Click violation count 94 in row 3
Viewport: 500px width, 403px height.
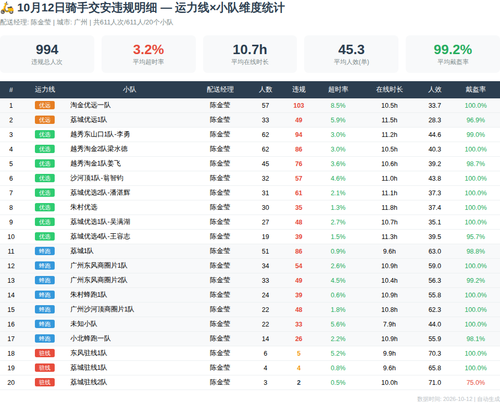tap(299, 135)
